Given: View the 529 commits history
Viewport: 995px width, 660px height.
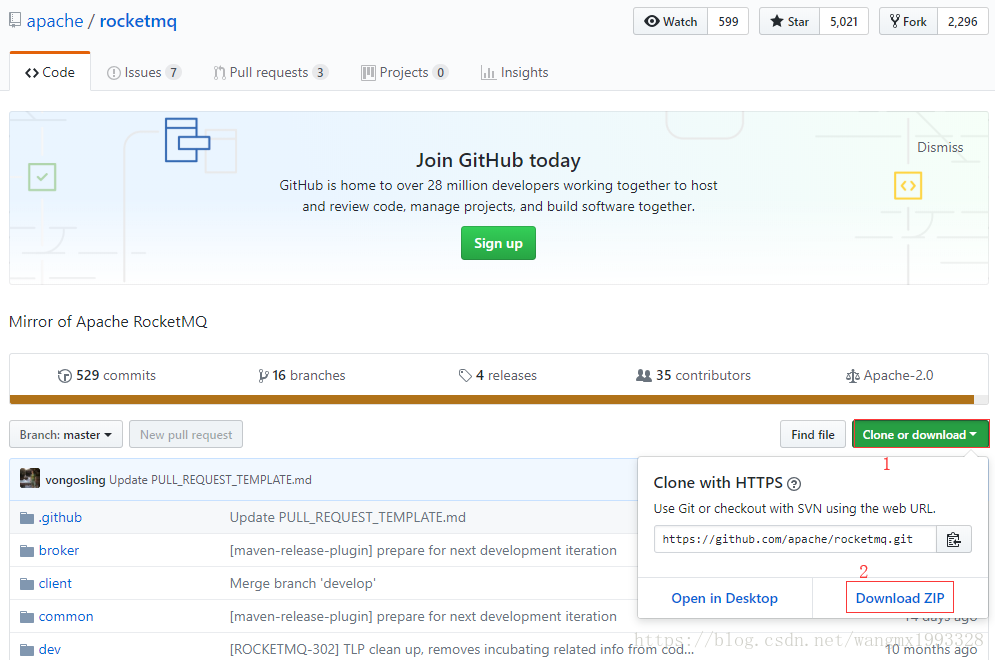Looking at the screenshot, I should (107, 375).
